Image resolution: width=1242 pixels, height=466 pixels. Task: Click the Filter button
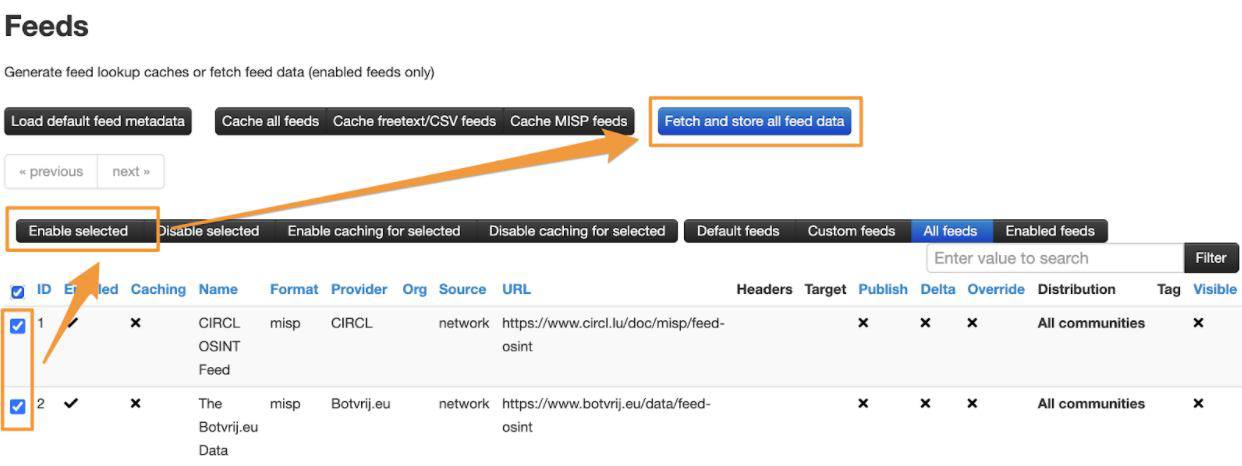[x=1210, y=258]
